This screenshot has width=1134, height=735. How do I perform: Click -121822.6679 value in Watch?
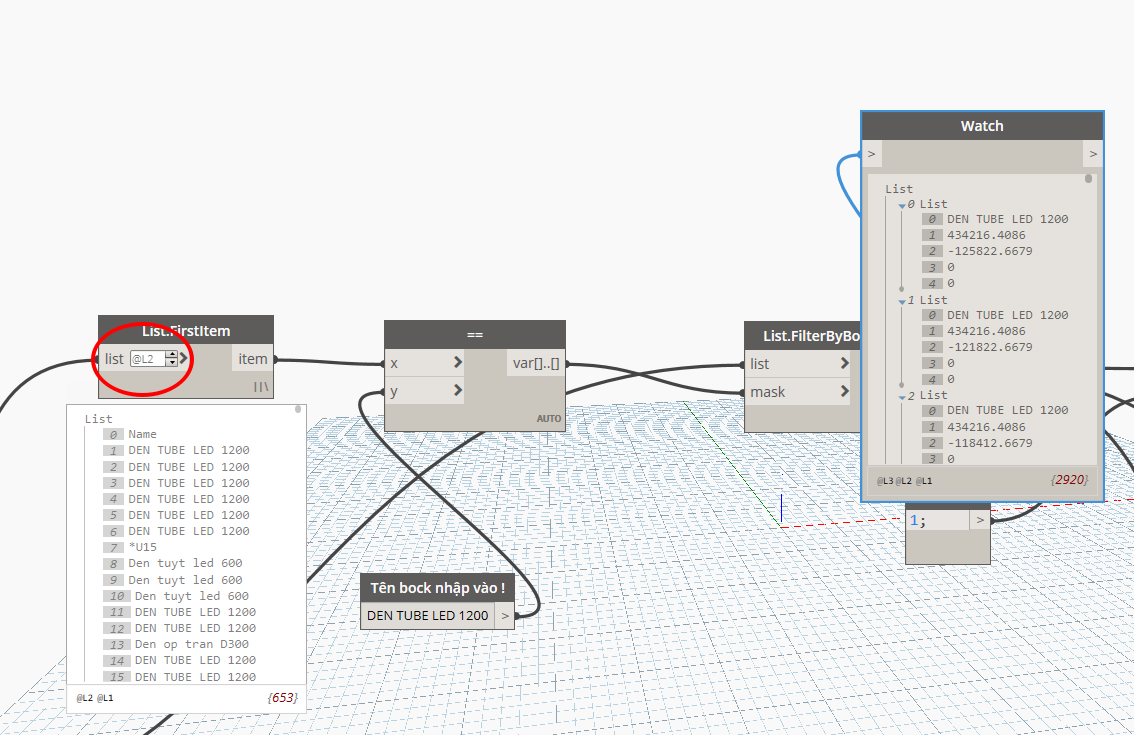pos(990,347)
